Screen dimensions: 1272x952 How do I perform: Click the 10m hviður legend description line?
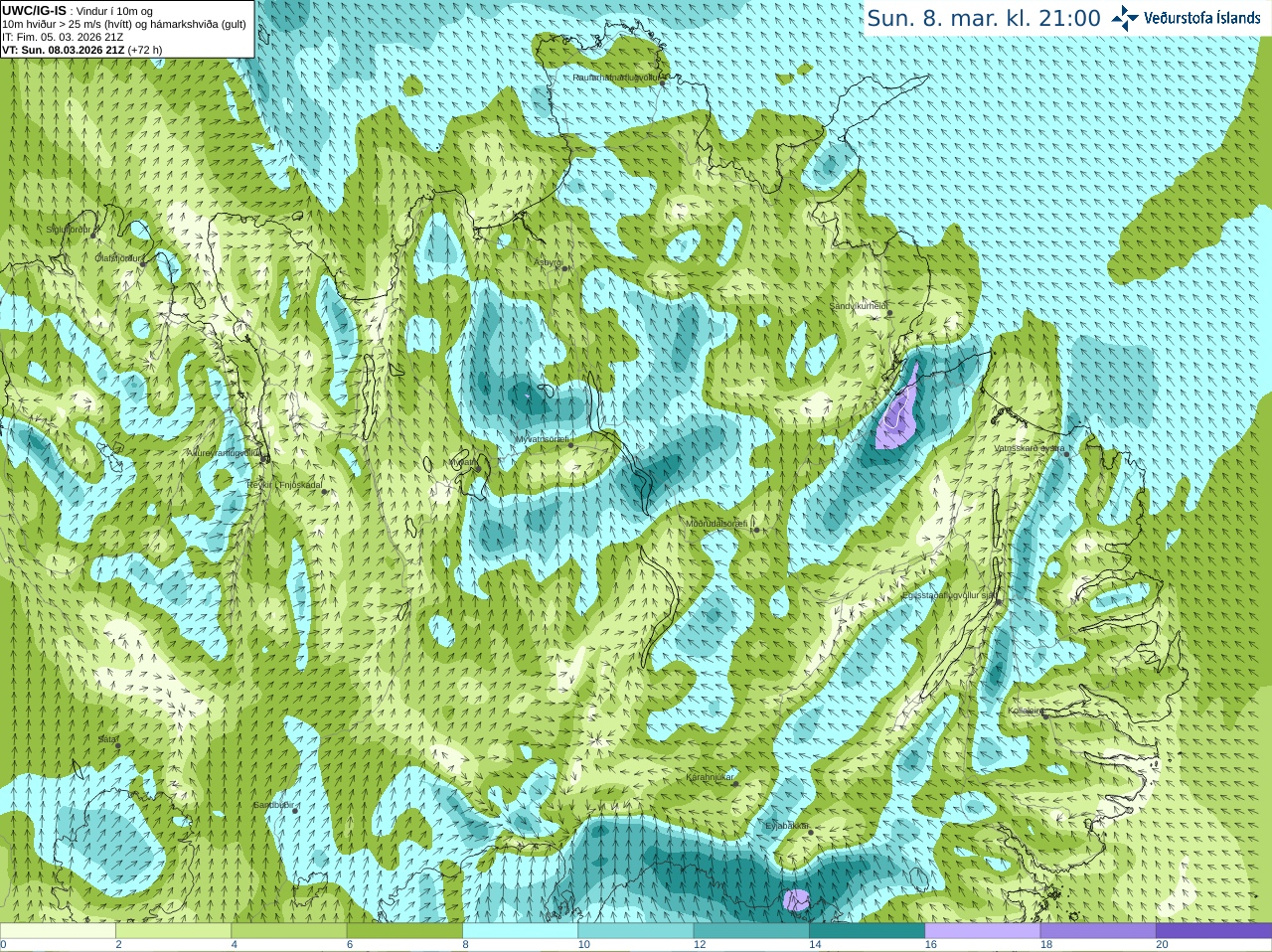click(x=124, y=24)
